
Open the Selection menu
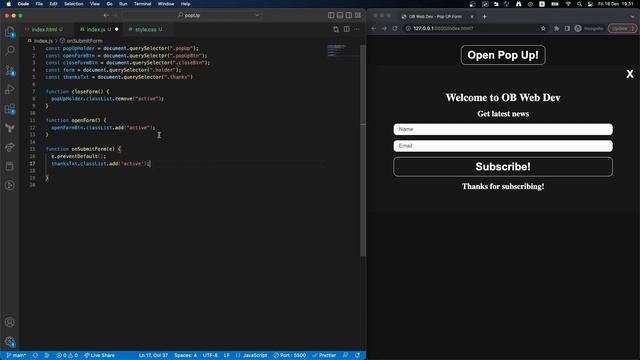tap(73, 4)
